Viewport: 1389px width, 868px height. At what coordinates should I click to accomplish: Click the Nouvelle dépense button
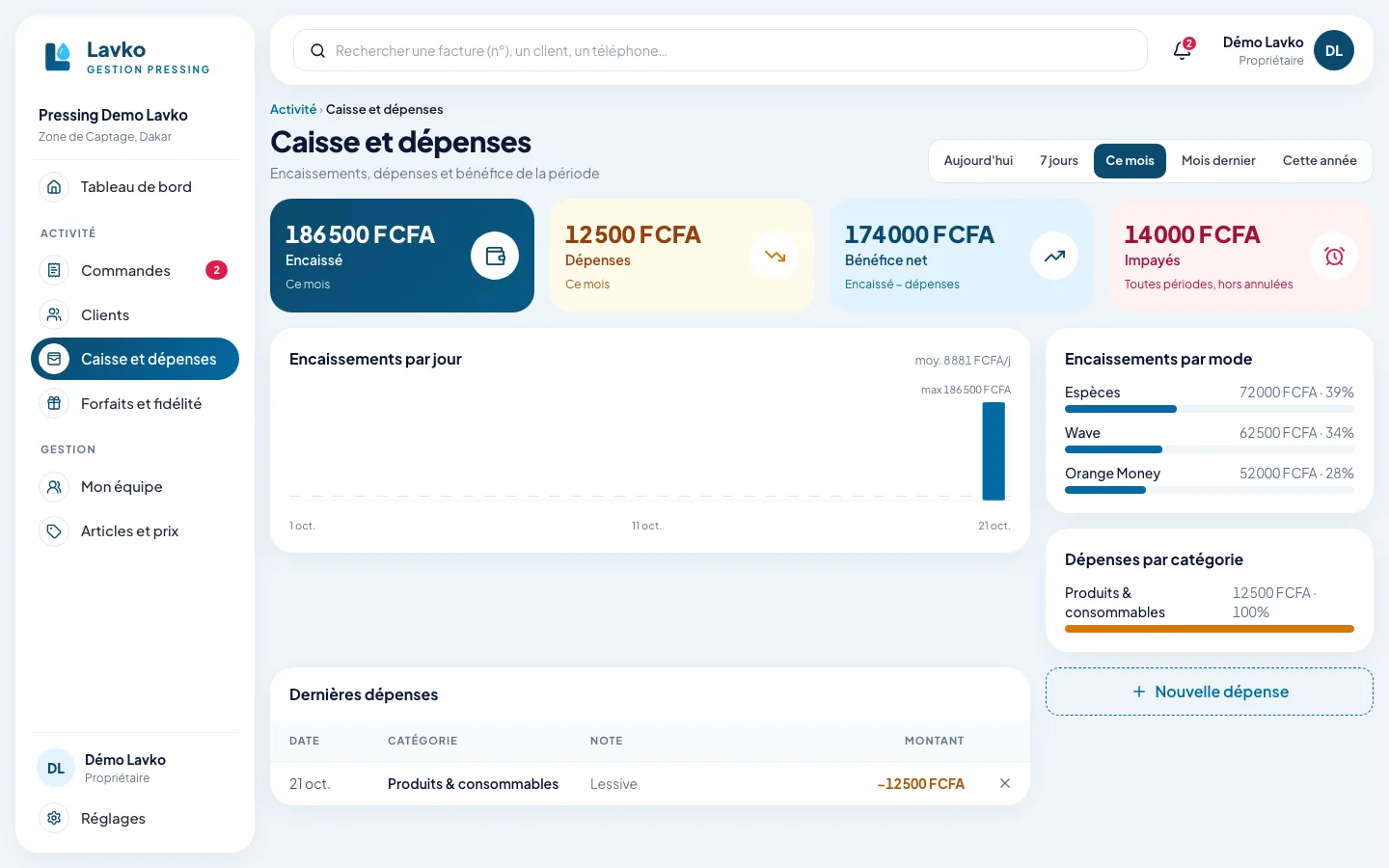pos(1210,692)
